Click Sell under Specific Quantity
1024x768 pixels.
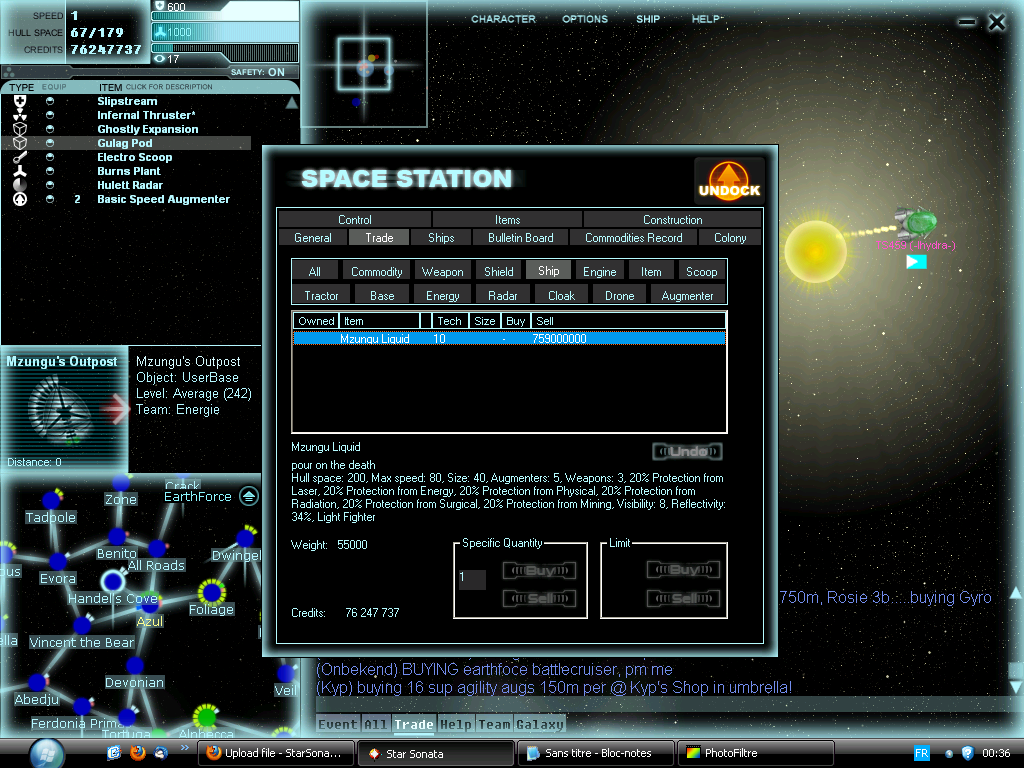[539, 598]
